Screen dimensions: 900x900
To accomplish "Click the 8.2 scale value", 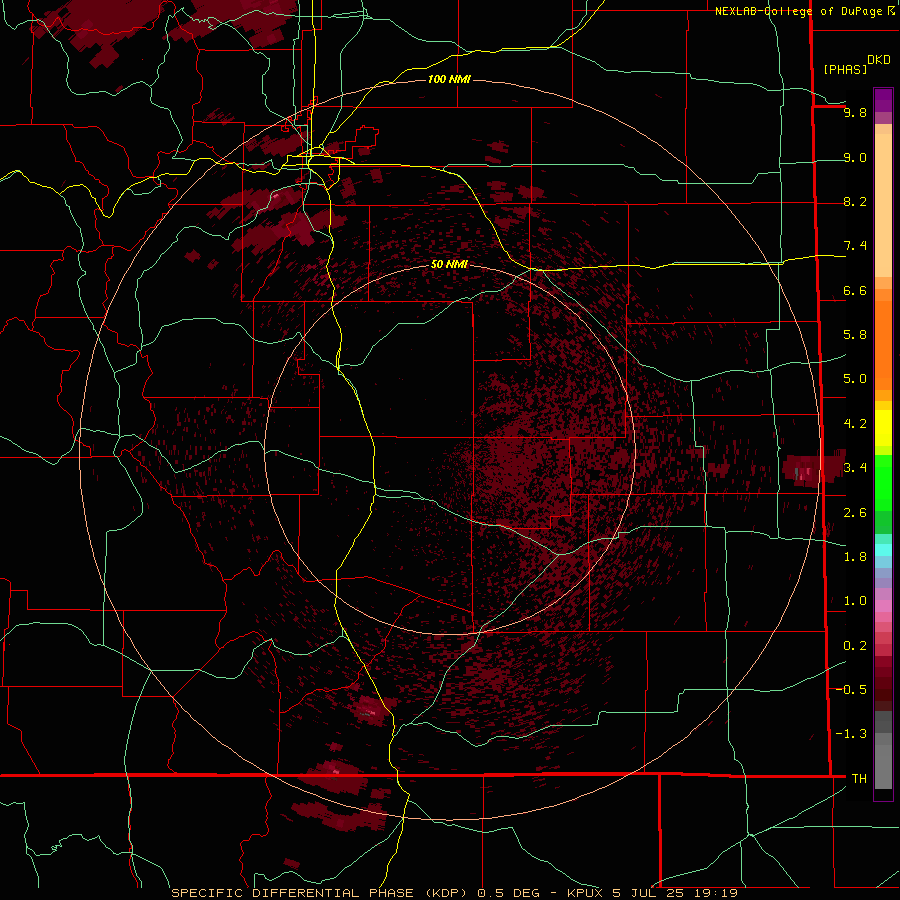I will pyautogui.click(x=855, y=201).
